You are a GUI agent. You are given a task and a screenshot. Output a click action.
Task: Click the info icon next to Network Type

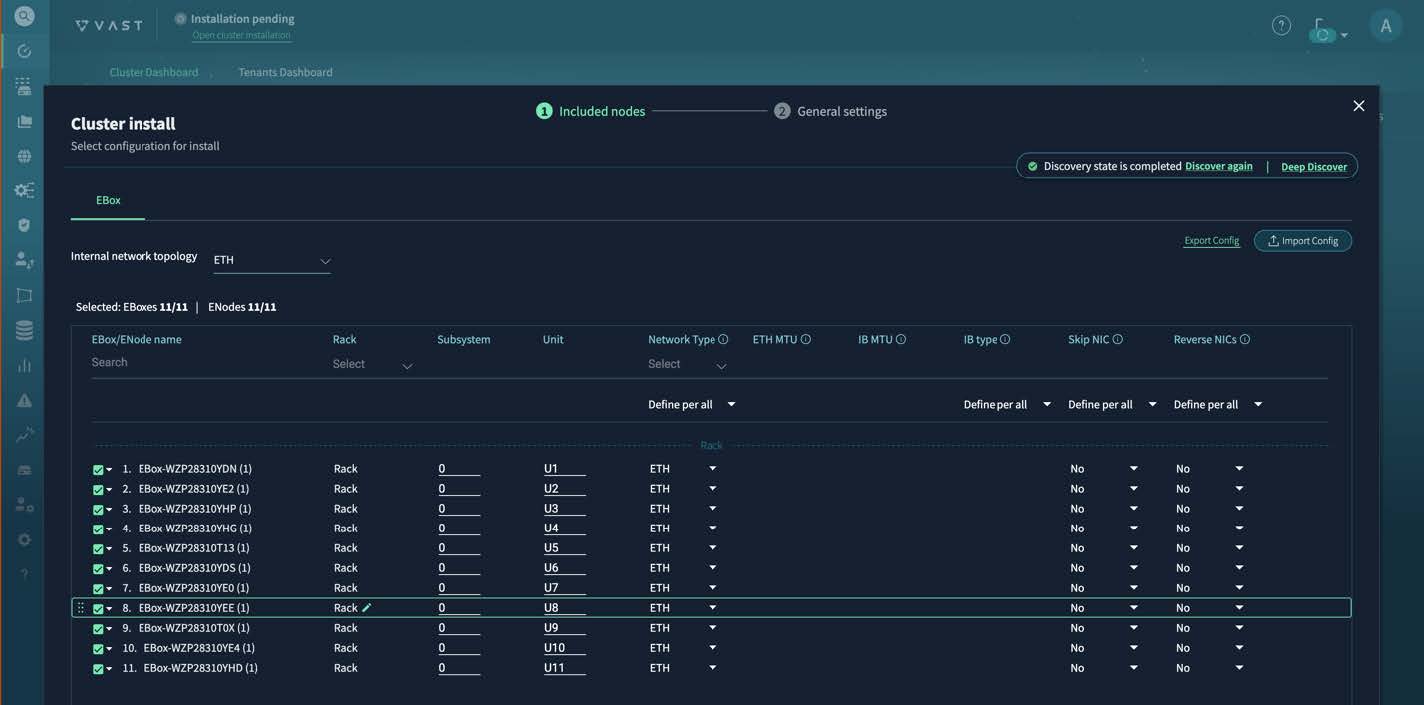[723, 340]
